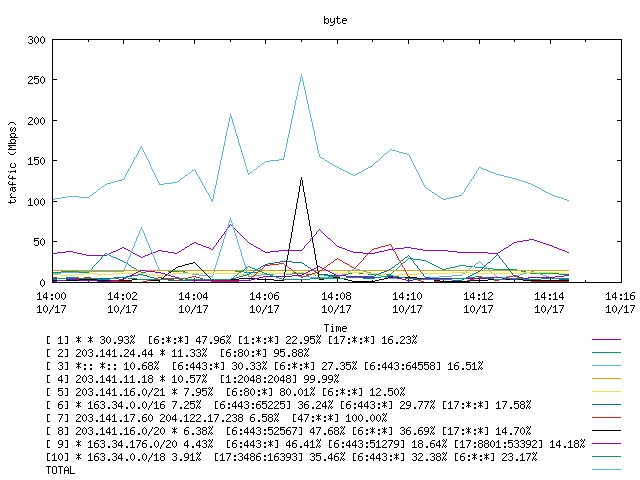Viewport: 640px width, 480px height.
Task: Select the chart title 'byte'
Action: coord(335,20)
